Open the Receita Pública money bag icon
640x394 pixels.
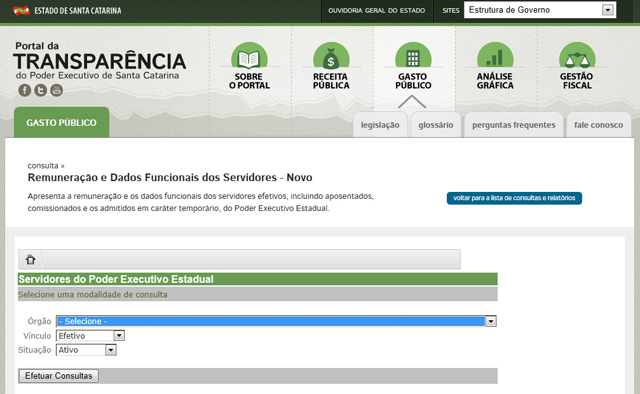(x=331, y=56)
